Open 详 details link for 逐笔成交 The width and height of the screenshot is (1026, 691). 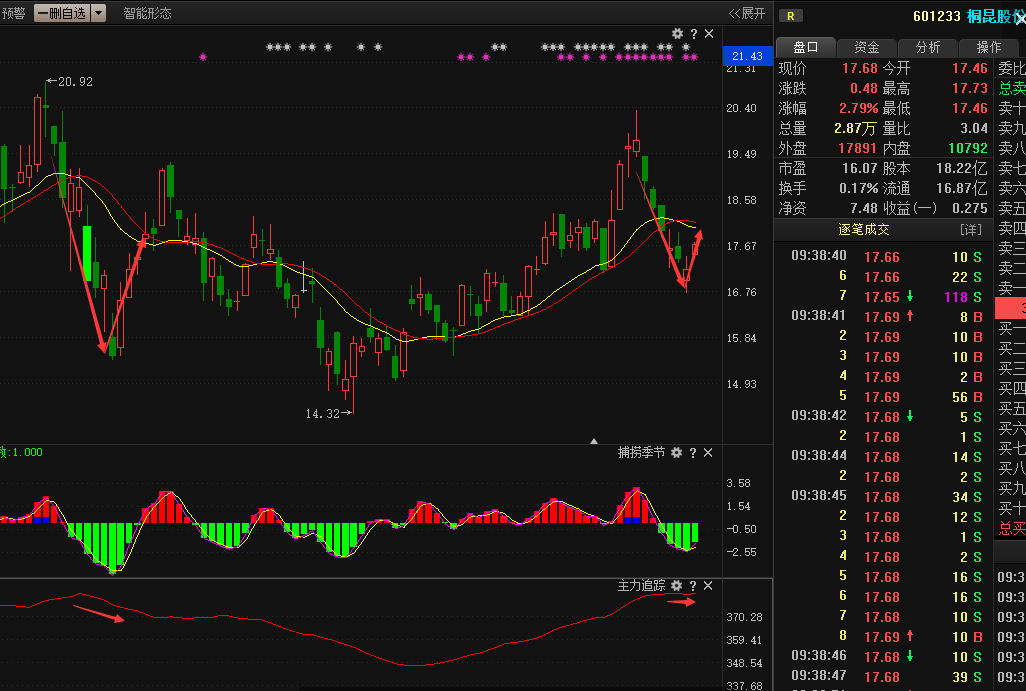[x=971, y=230]
